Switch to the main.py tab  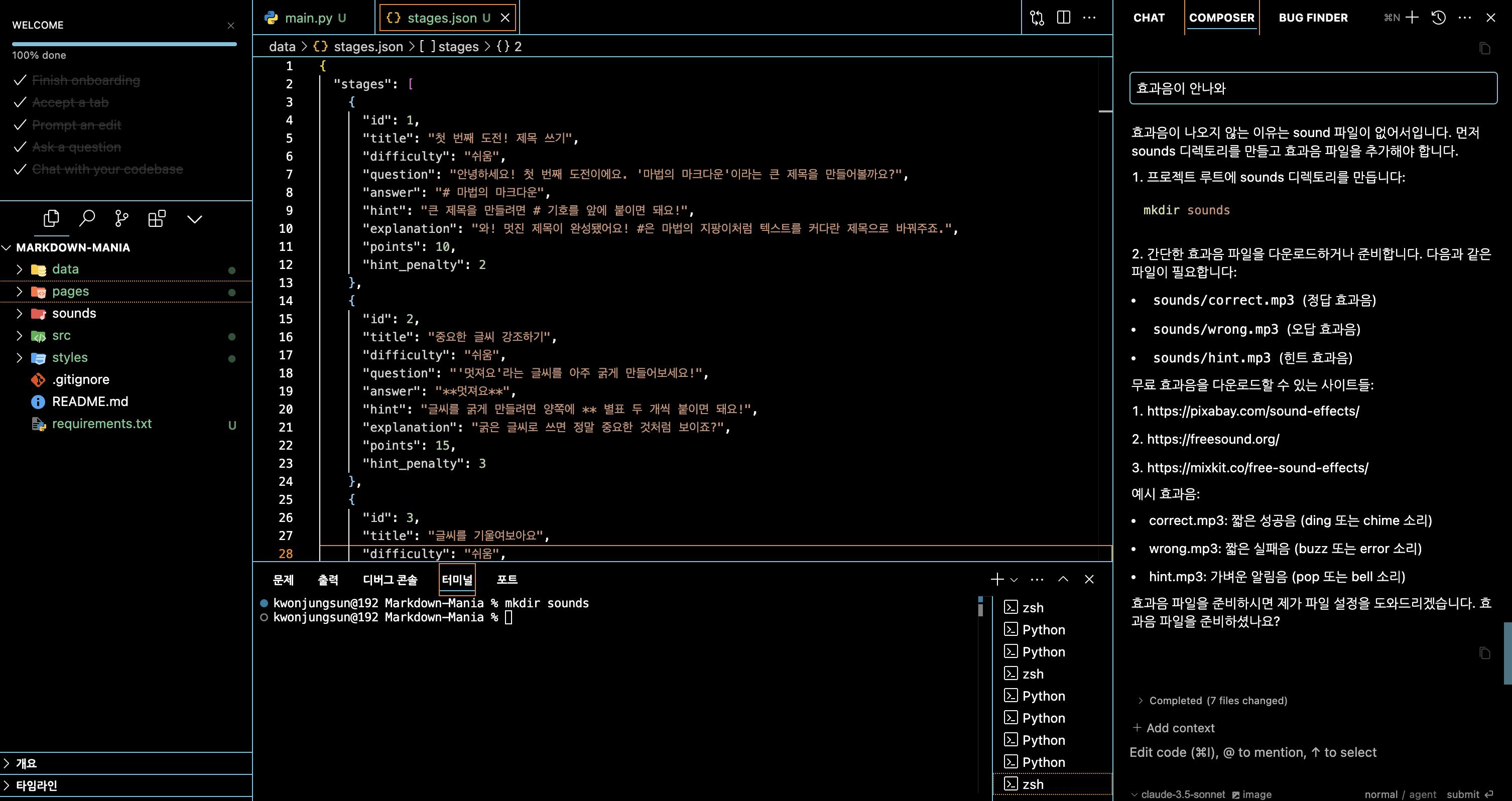308,18
